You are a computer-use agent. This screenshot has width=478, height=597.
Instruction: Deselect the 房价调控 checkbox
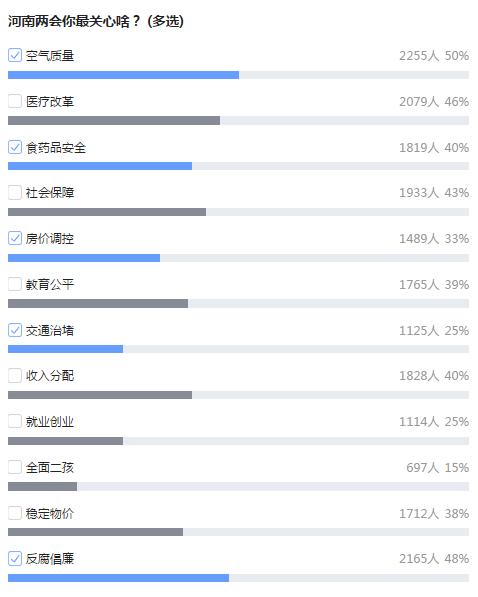click(x=15, y=238)
